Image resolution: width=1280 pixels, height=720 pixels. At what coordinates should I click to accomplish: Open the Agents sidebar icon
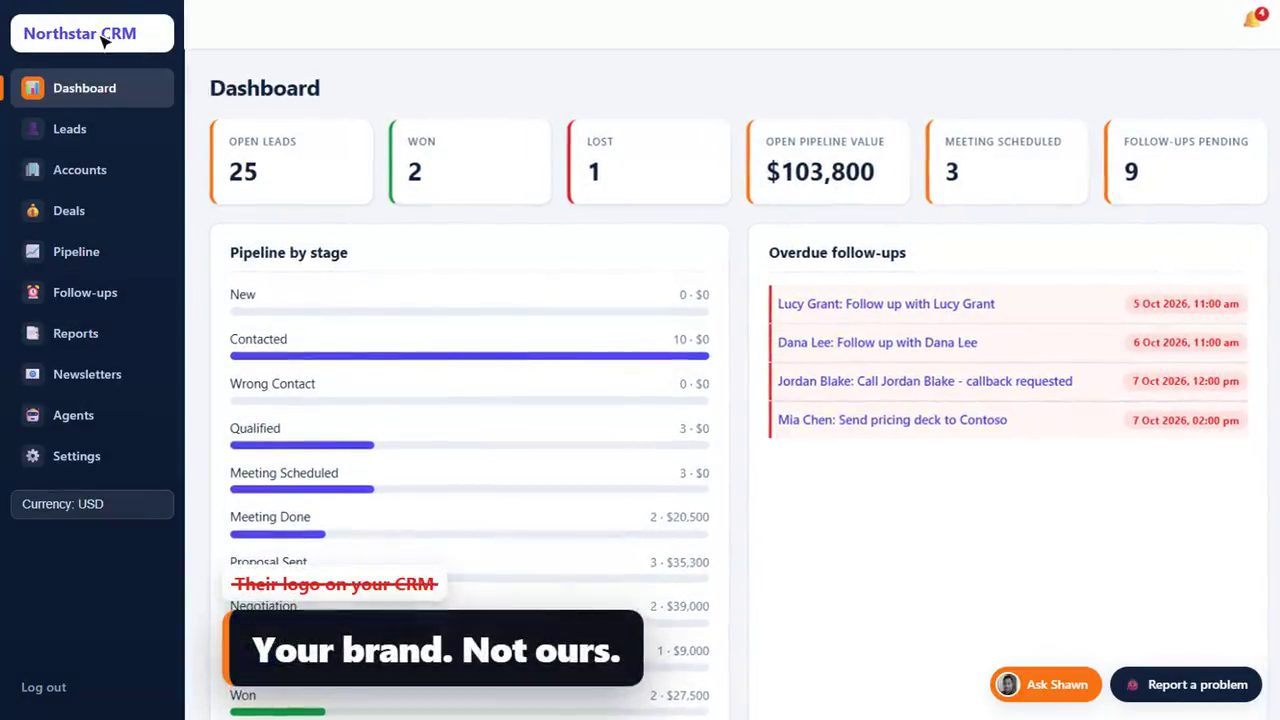pos(33,415)
